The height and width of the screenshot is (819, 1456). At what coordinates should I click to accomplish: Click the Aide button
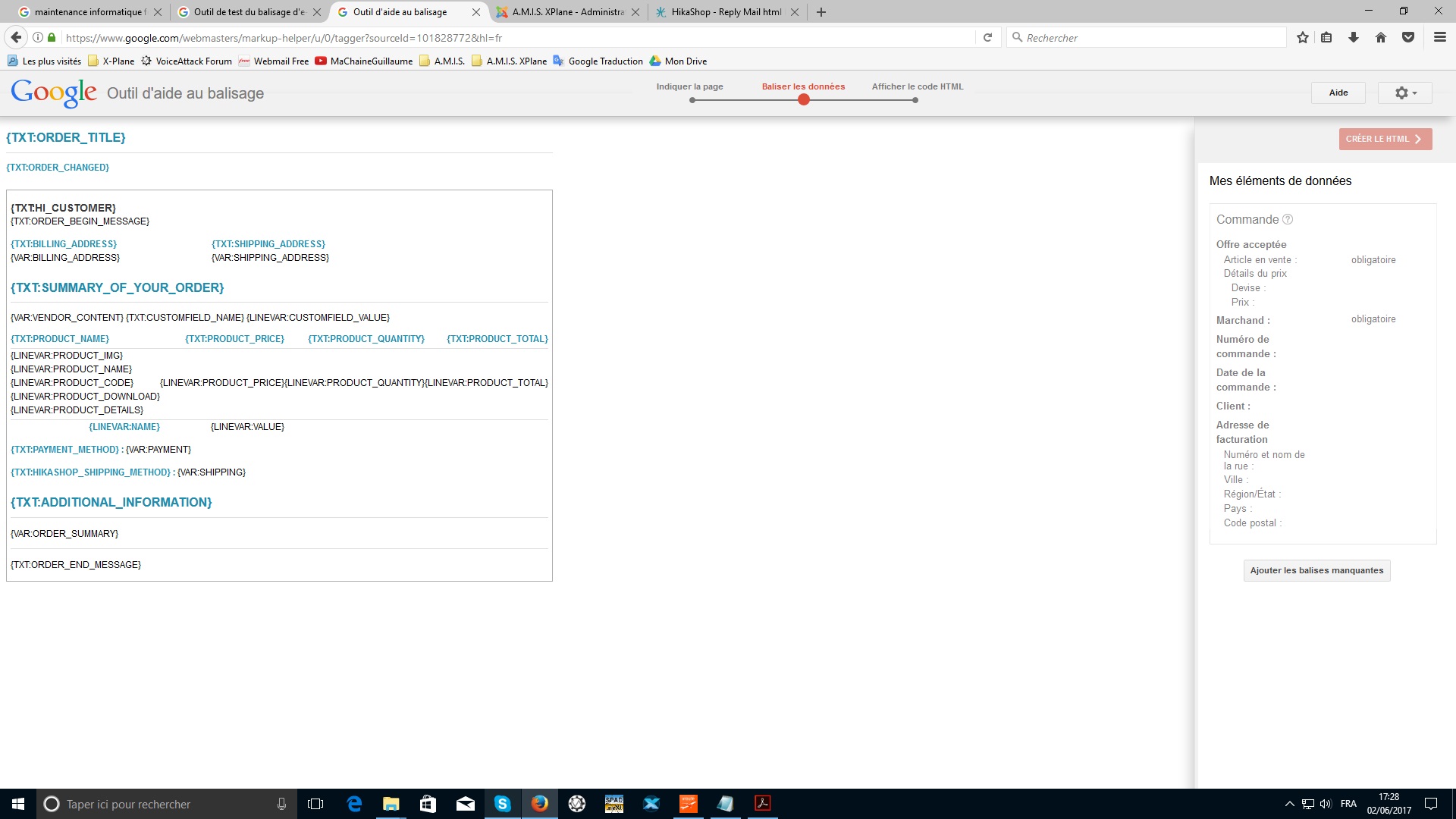[x=1338, y=93]
